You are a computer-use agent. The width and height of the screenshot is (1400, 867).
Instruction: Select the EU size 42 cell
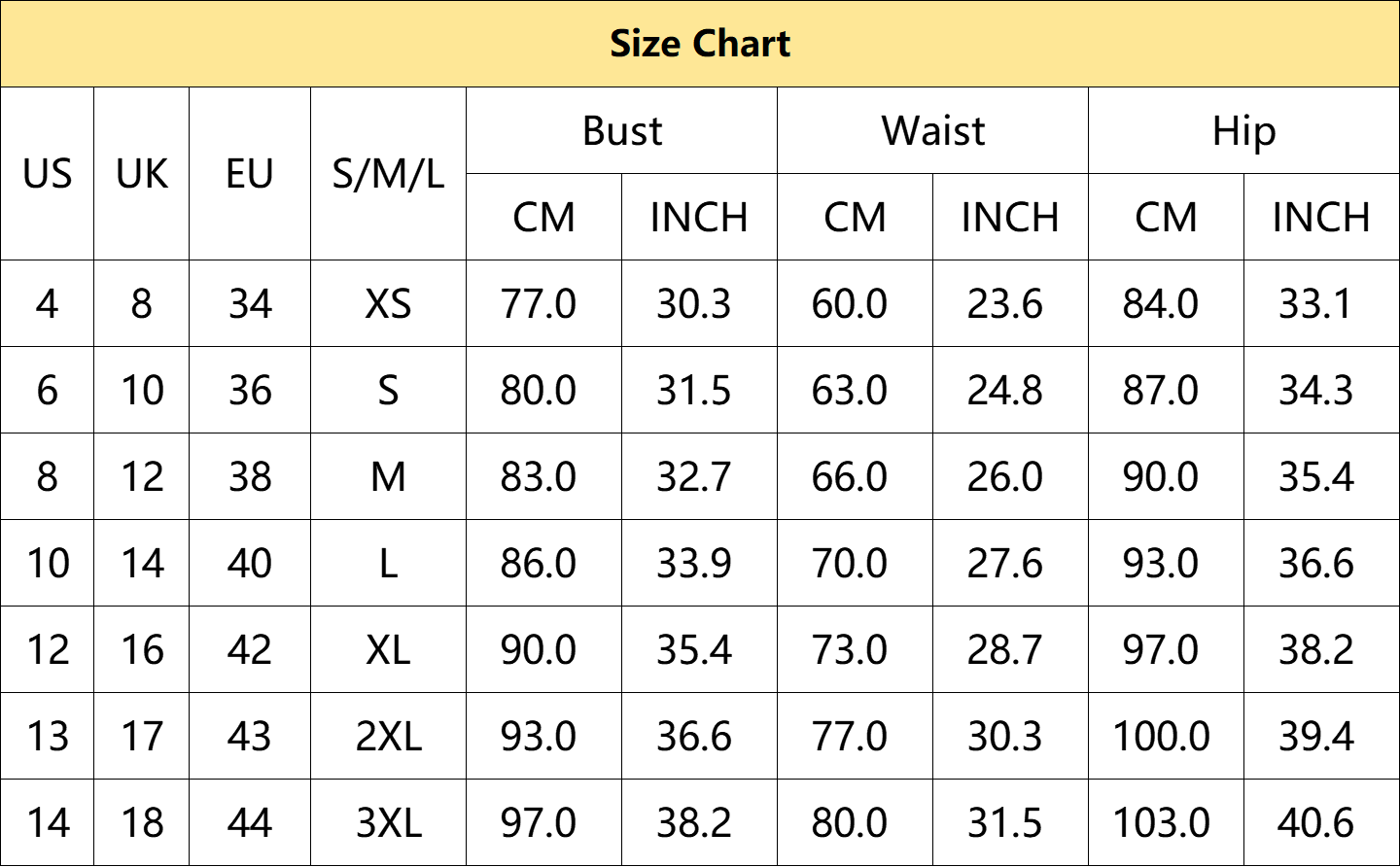pos(250,650)
